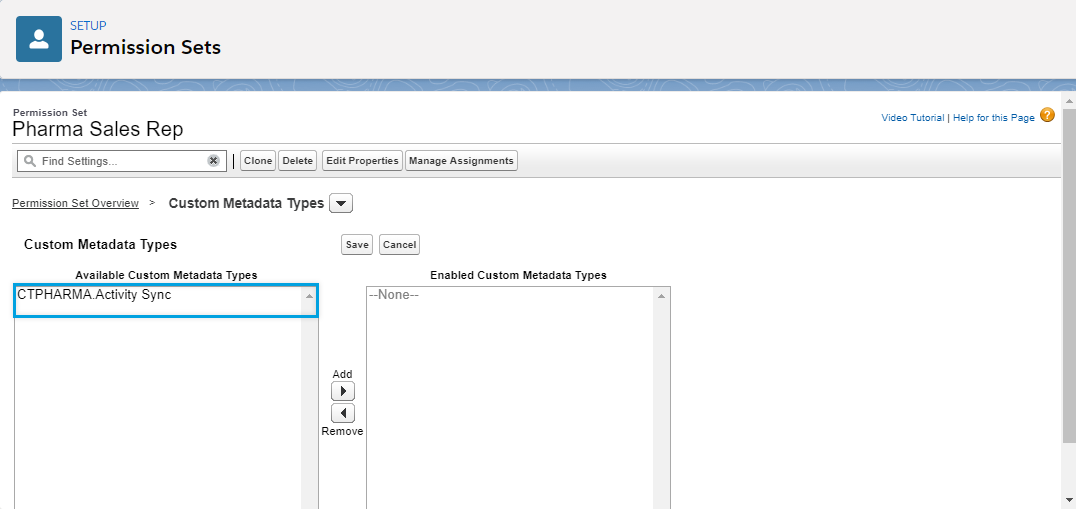Click the Find Settings input field
1076x509 pixels.
coord(120,161)
